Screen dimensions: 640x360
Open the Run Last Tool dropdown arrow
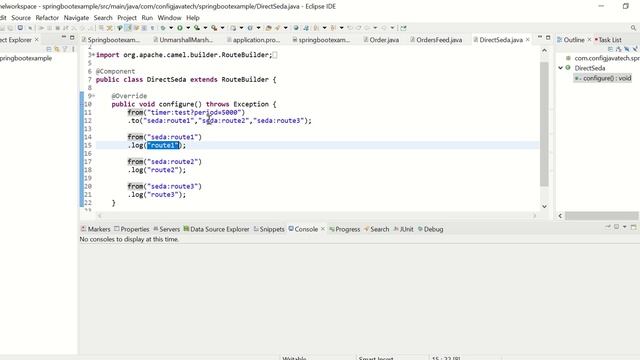222,28
